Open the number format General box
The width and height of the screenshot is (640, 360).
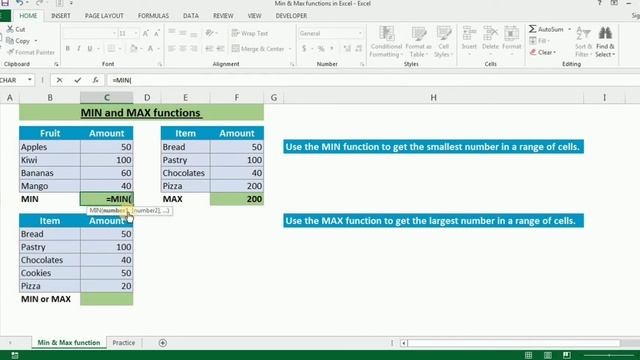[x=330, y=33]
